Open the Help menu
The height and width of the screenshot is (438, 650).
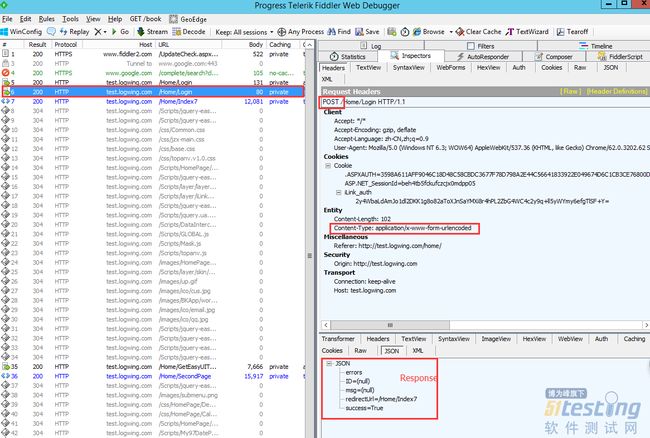[x=115, y=19]
